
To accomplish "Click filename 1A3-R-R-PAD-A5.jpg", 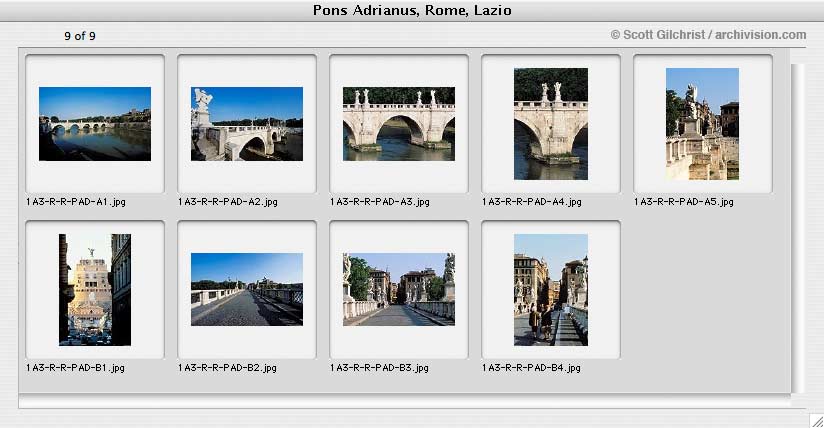I will pos(684,202).
